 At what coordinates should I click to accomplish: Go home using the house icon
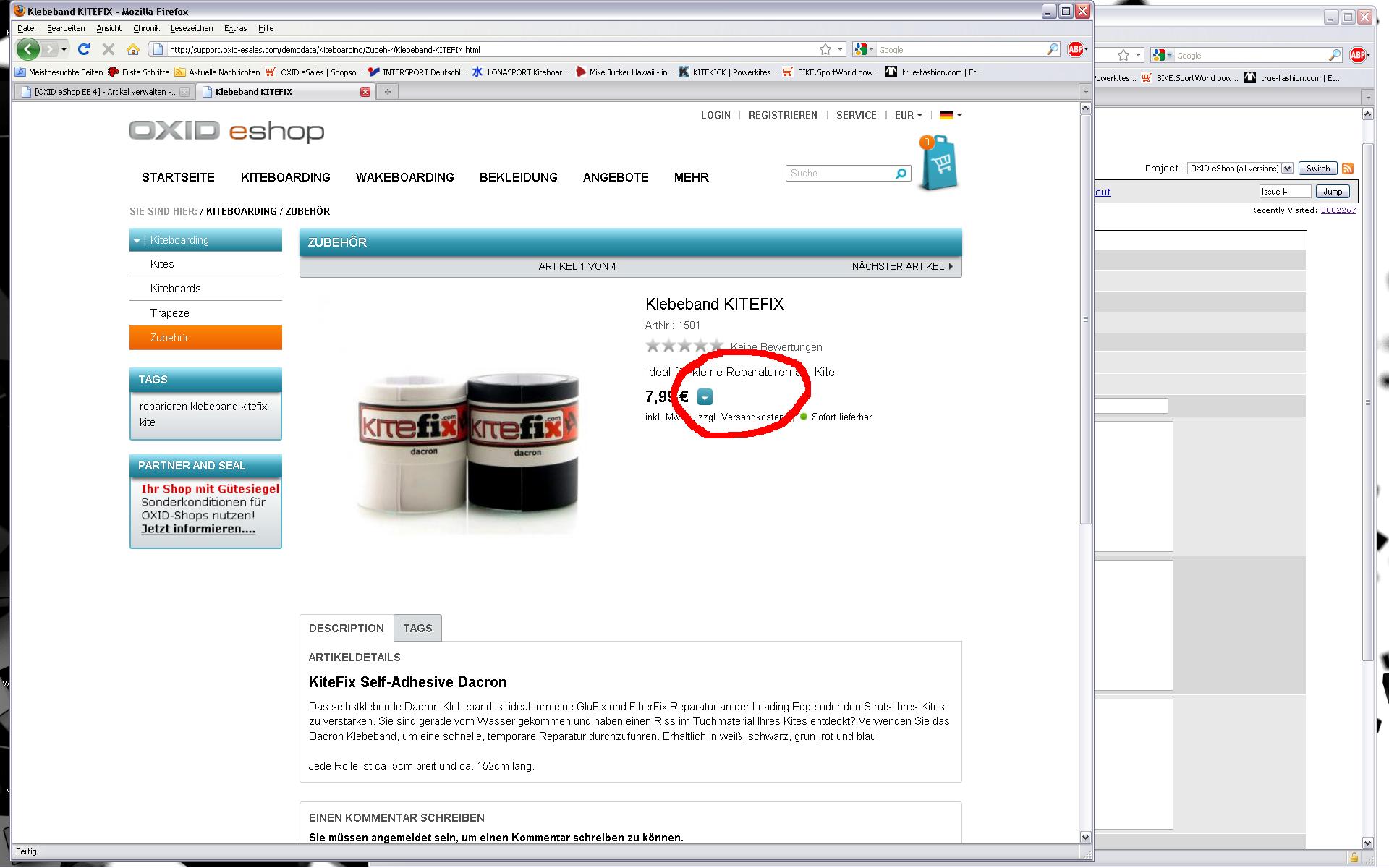click(132, 49)
